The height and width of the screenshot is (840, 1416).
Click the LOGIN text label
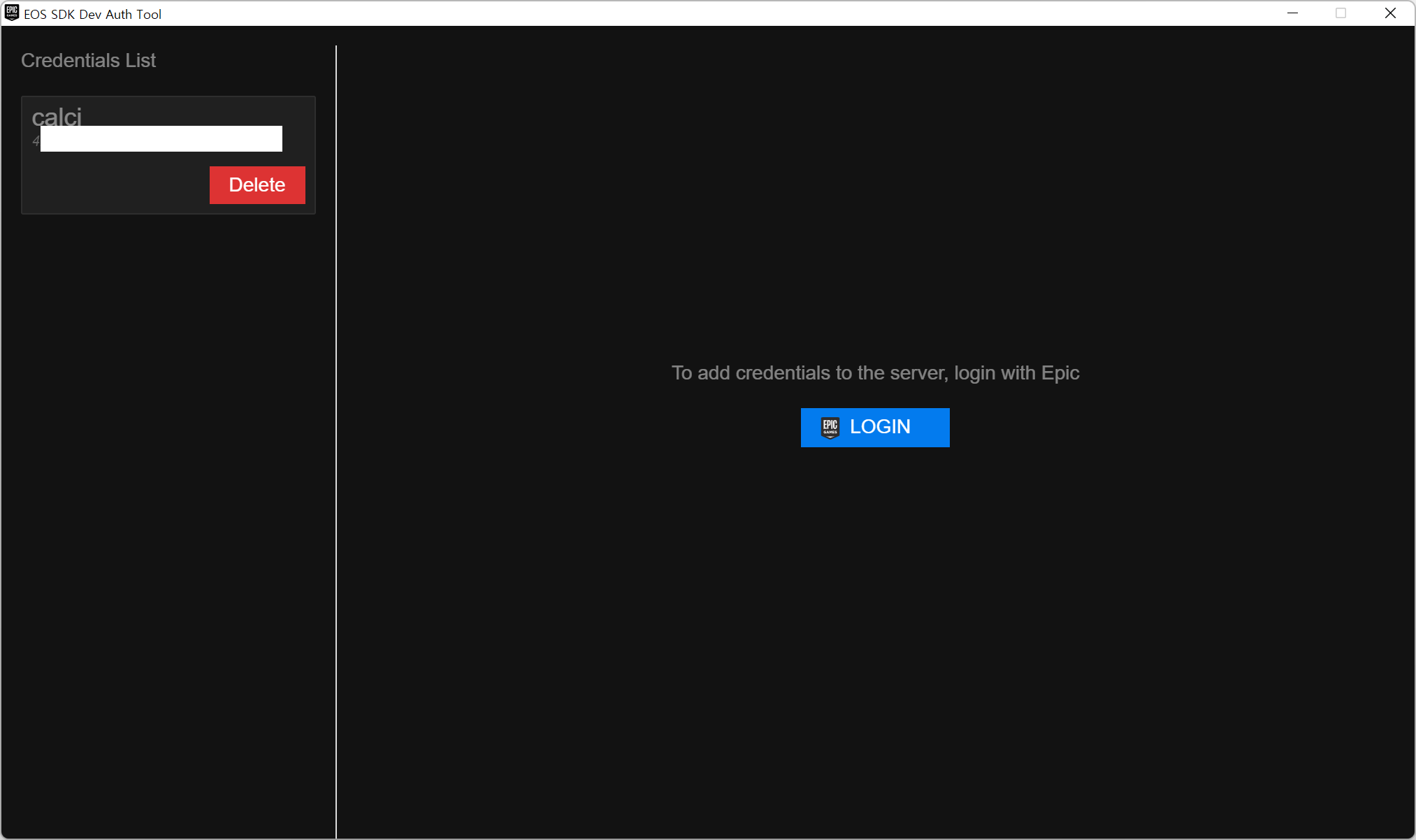click(880, 427)
